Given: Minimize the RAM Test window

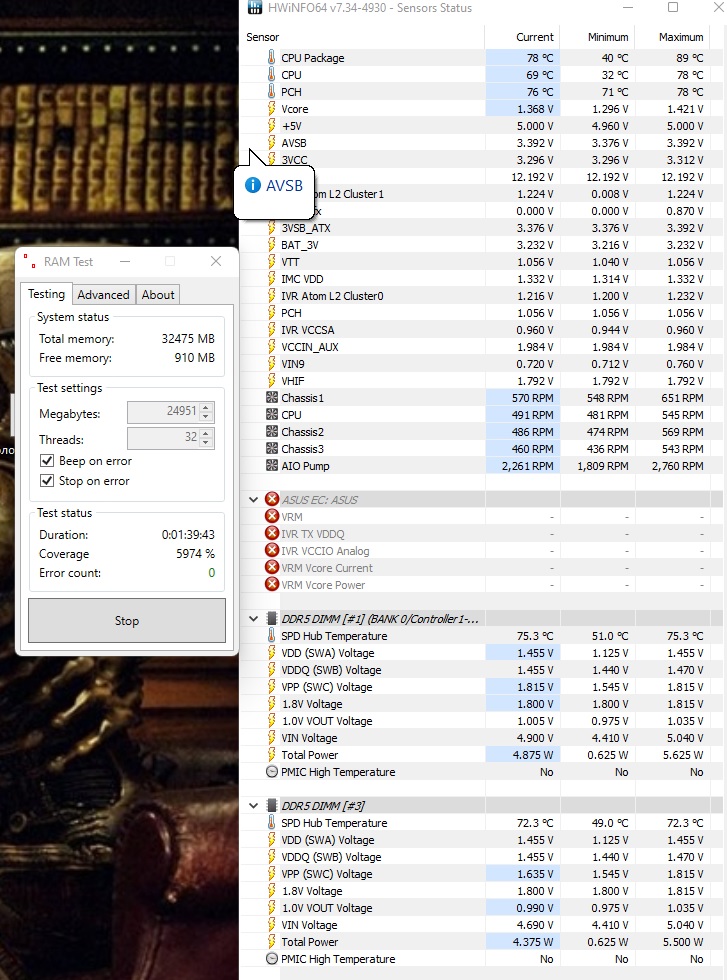Looking at the screenshot, I should click(x=125, y=261).
